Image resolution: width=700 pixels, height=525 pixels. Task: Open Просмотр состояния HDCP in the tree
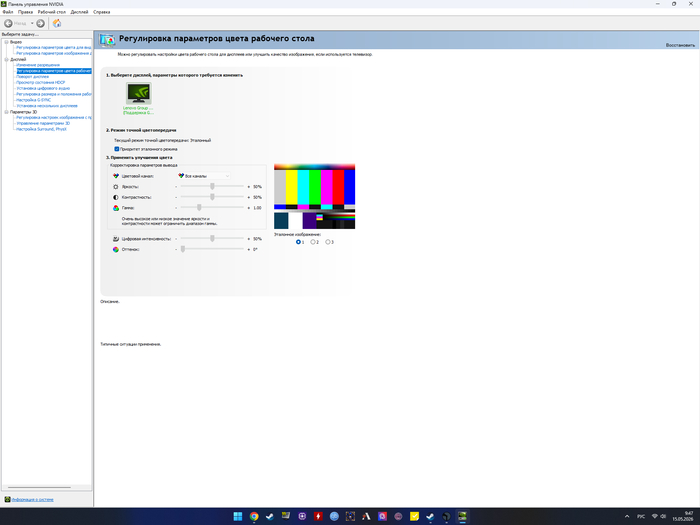tap(41, 83)
